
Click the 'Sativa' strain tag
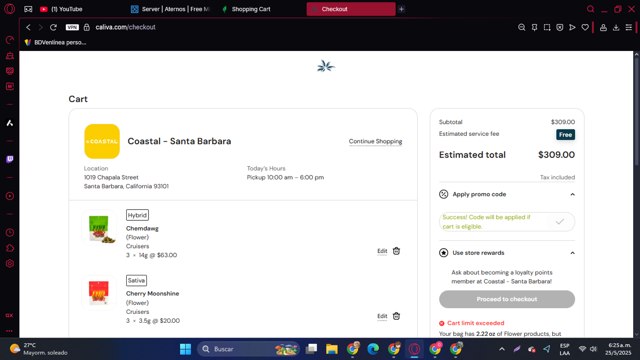[136, 280]
